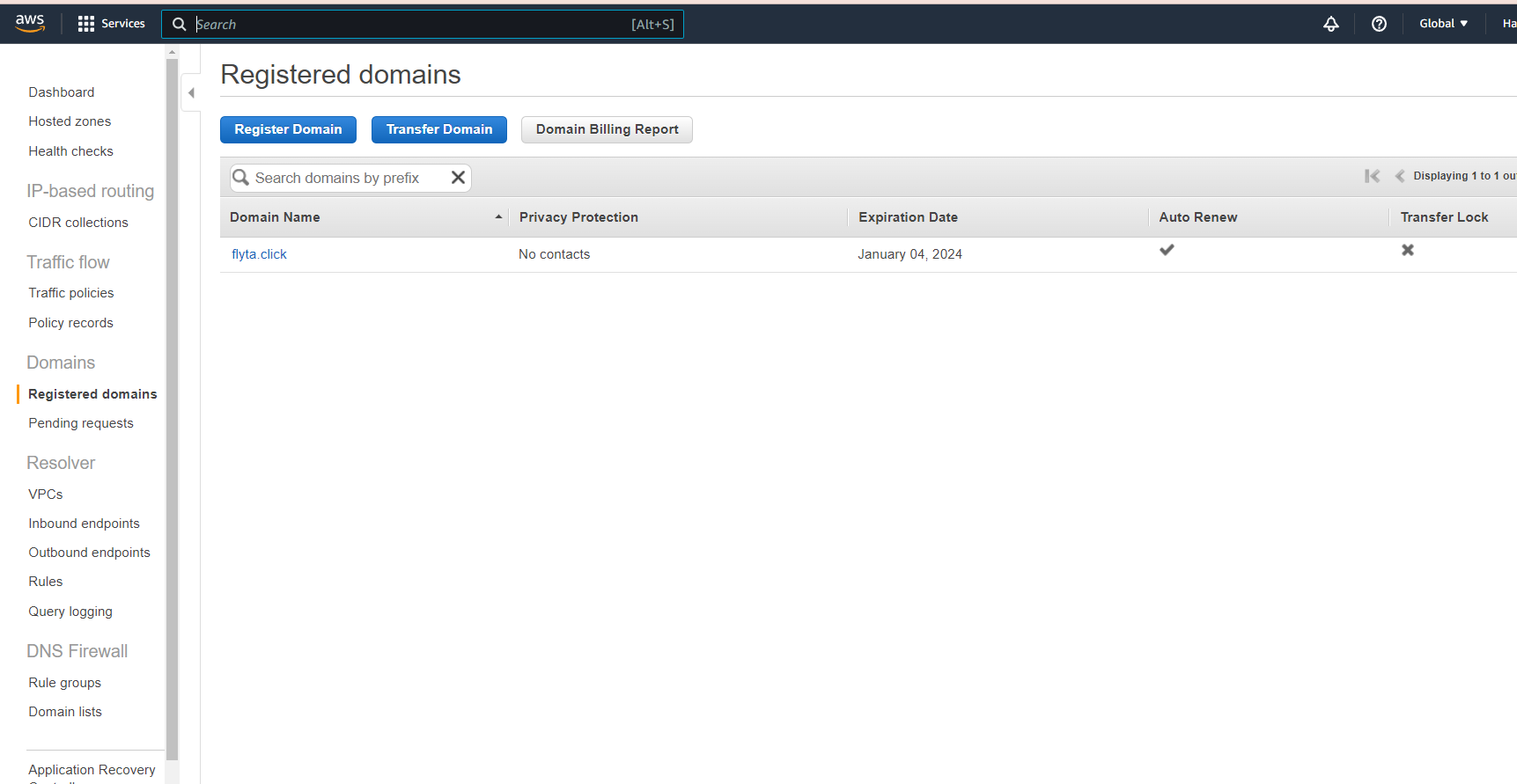This screenshot has width=1517, height=784.
Task: Open VPCs under Resolver
Action: (x=45, y=495)
